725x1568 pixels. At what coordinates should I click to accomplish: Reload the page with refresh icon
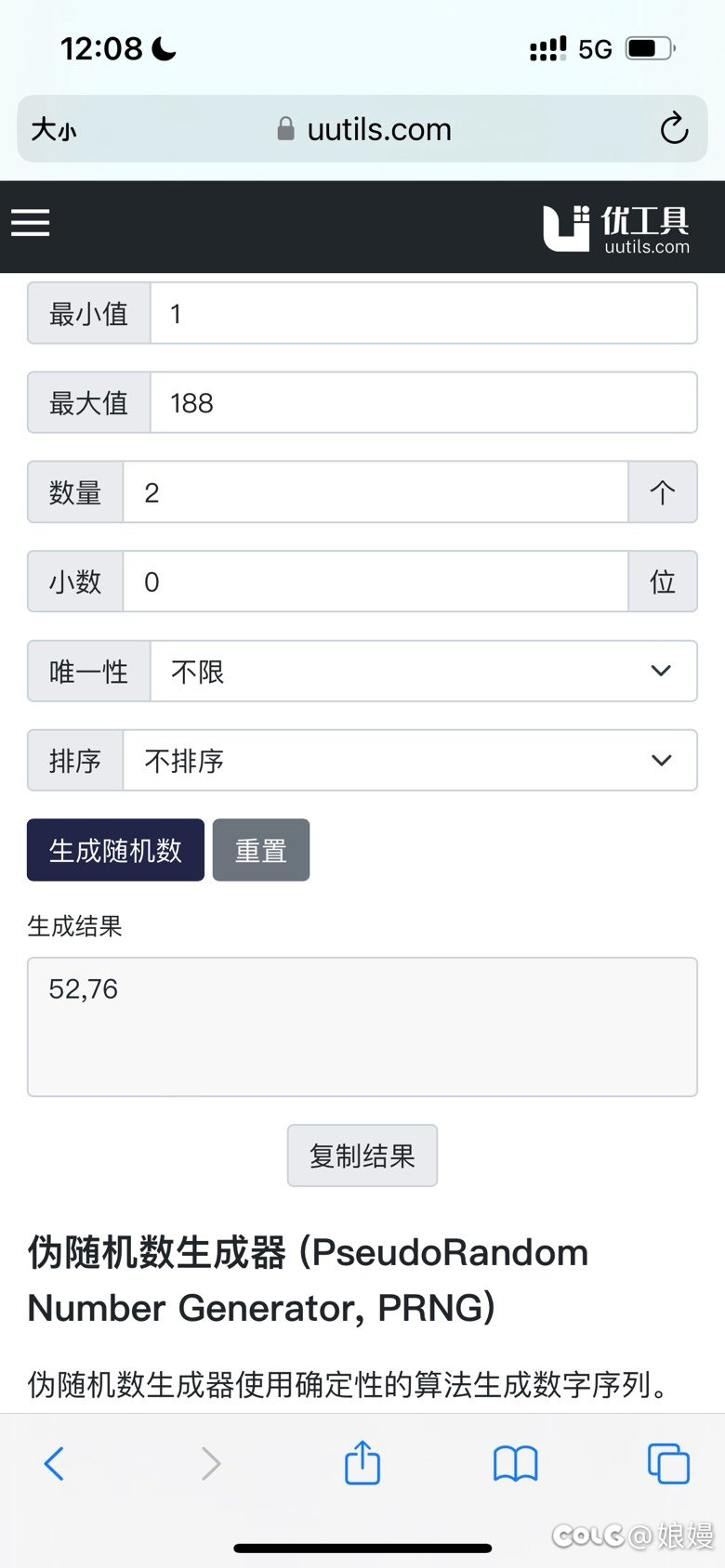point(674,128)
